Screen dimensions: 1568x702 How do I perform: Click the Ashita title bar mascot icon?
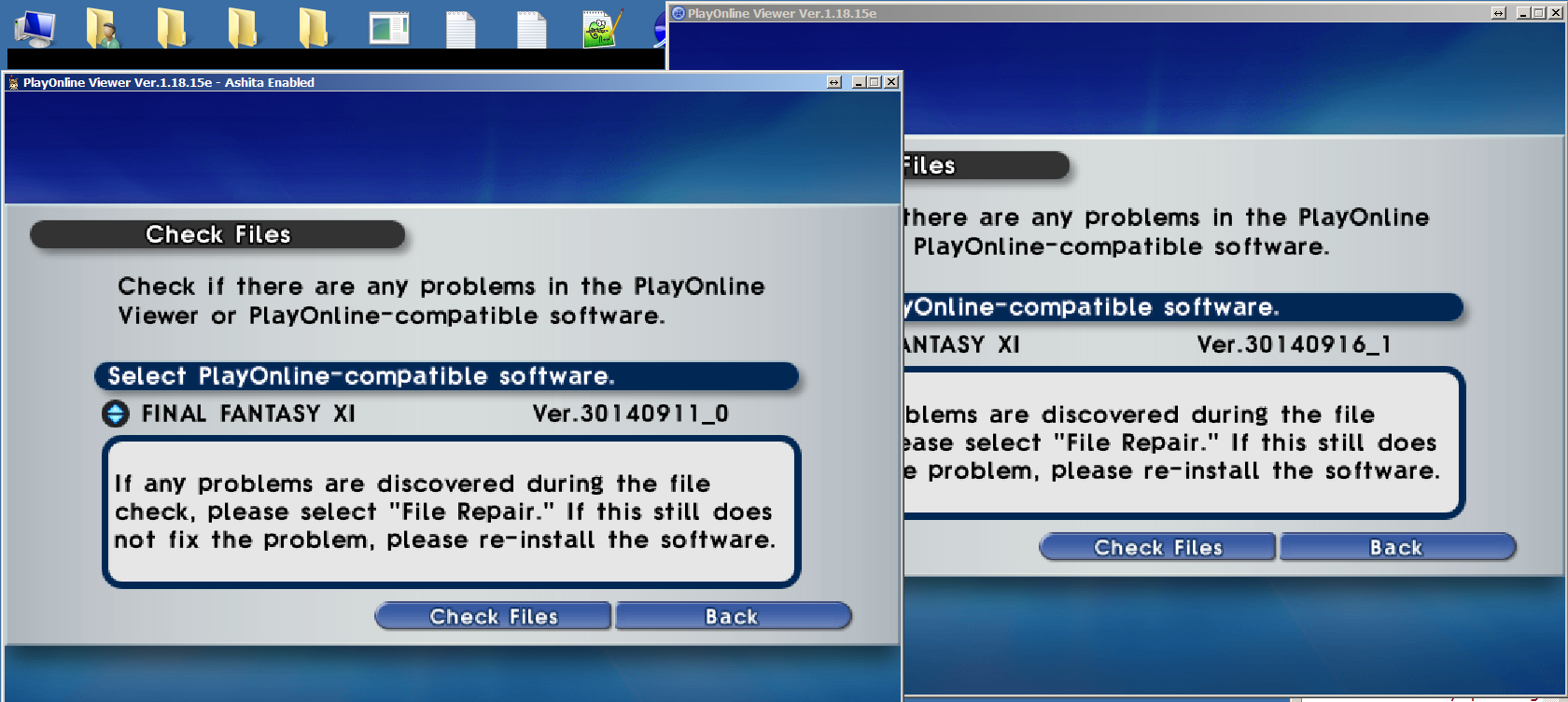[13, 83]
